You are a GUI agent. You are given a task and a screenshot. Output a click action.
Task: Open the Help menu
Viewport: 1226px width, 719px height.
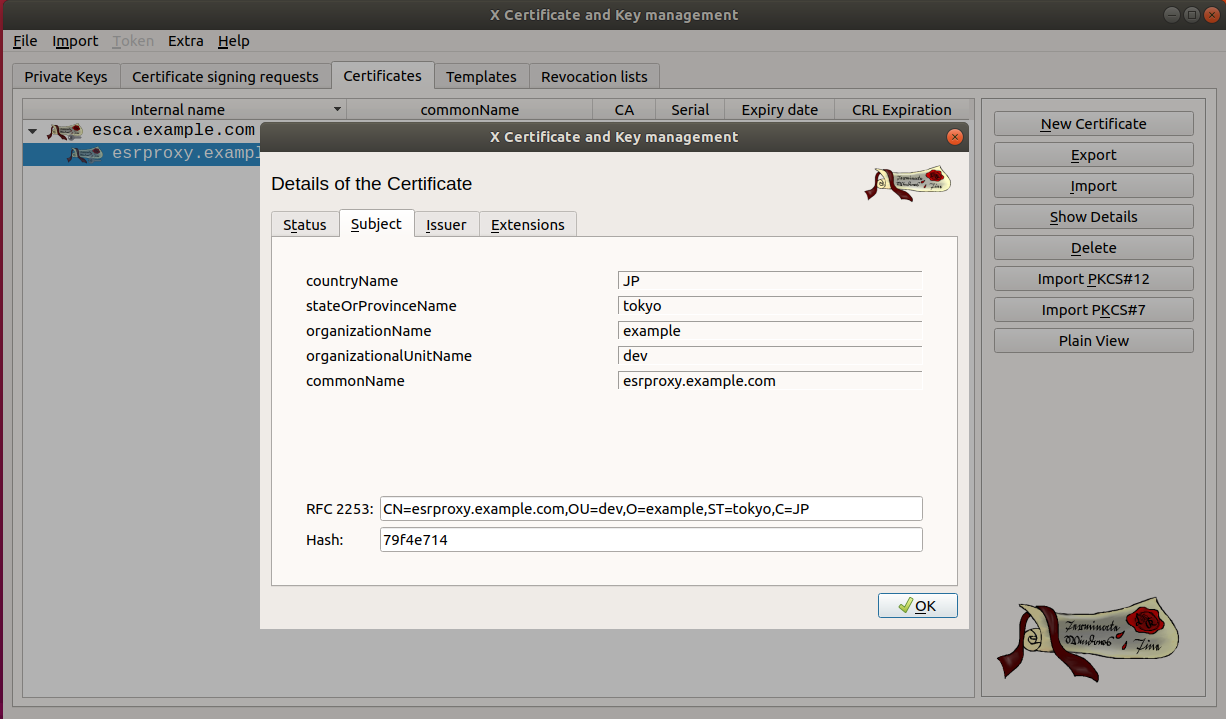point(234,41)
